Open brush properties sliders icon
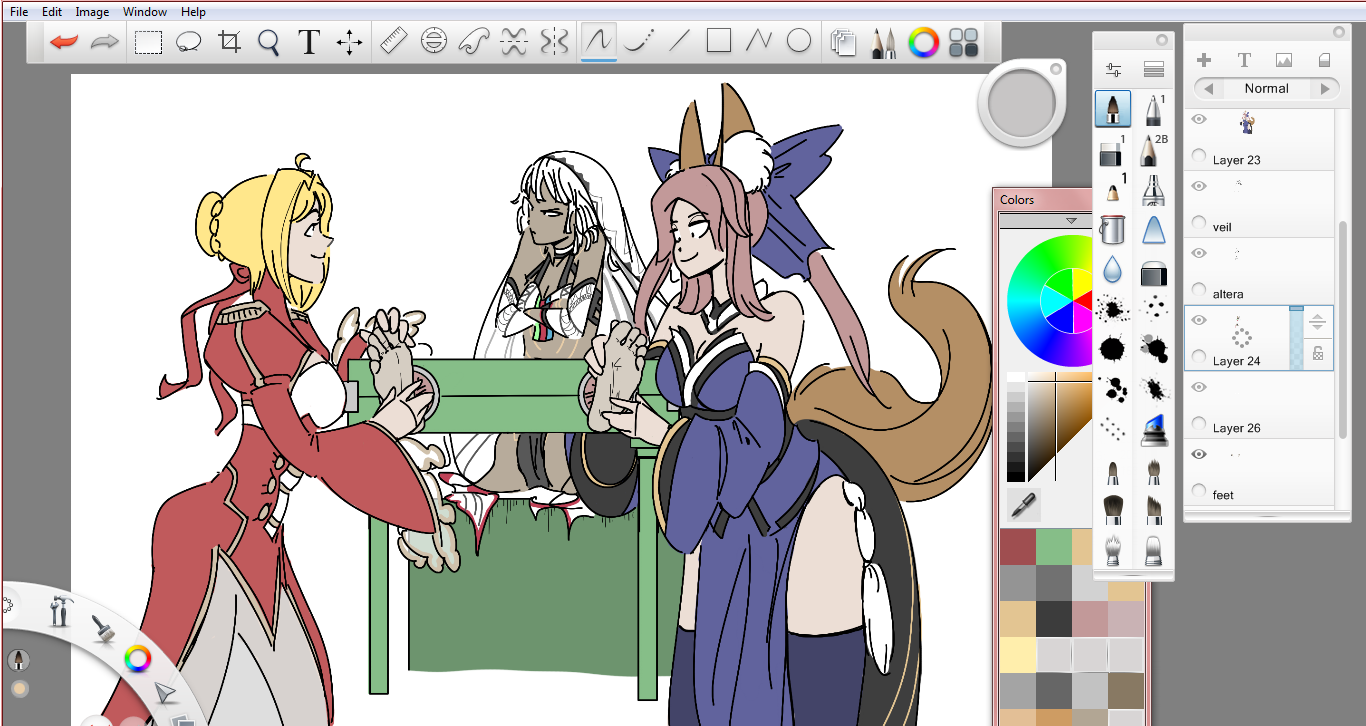The image size is (1366, 726). click(x=1114, y=70)
